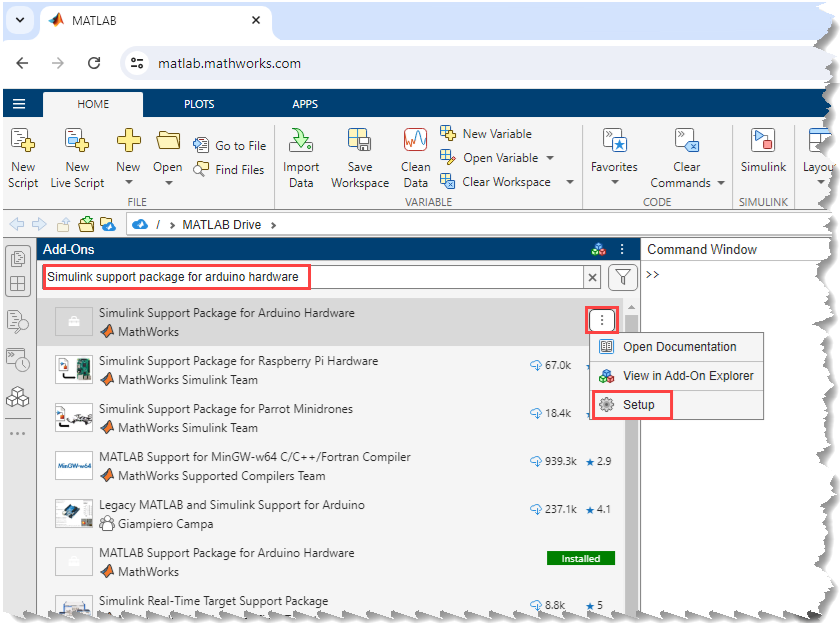
Task: Launch Simulink from the toolstrip
Action: (763, 140)
